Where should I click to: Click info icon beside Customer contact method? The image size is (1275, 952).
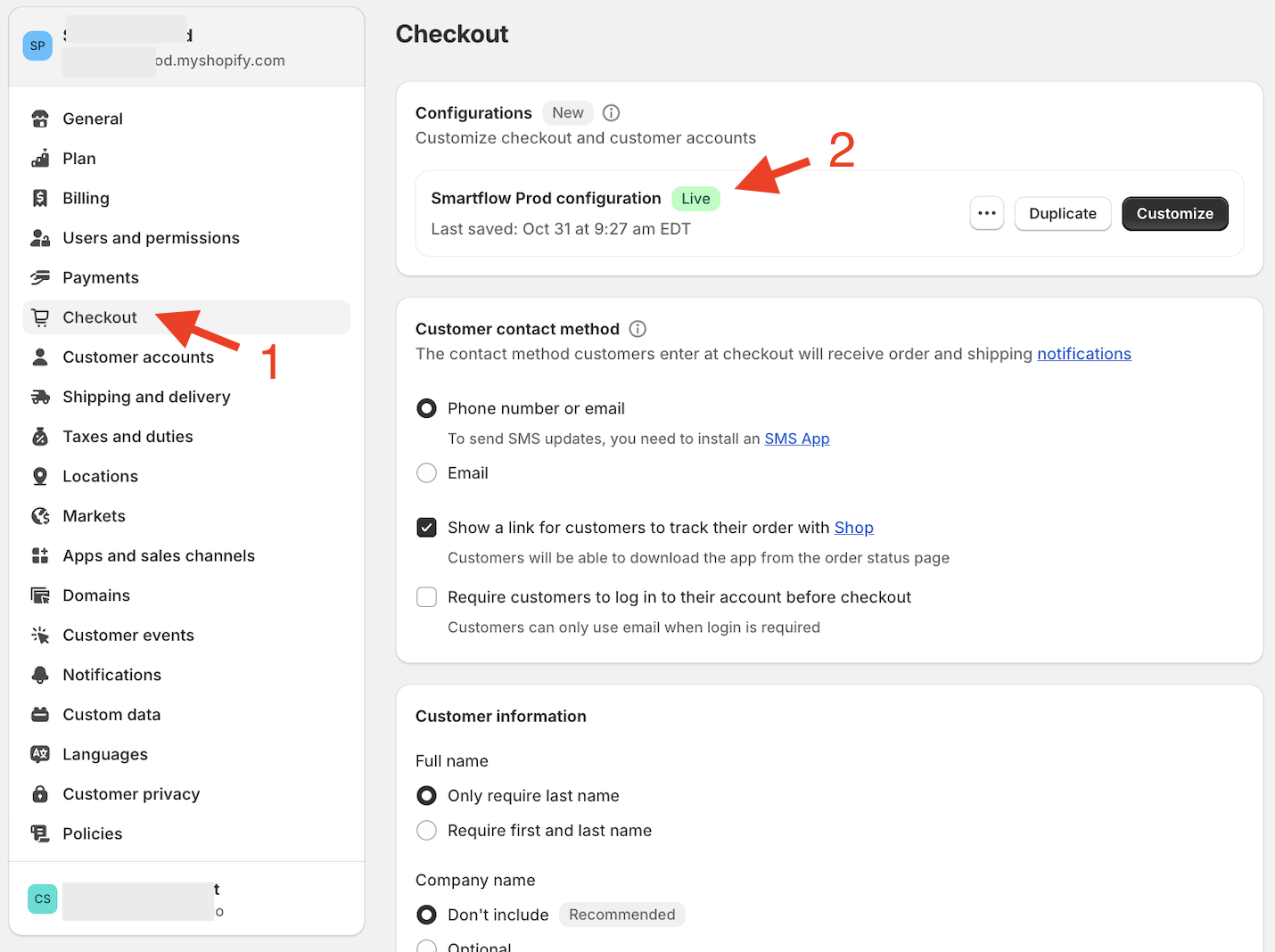637,329
